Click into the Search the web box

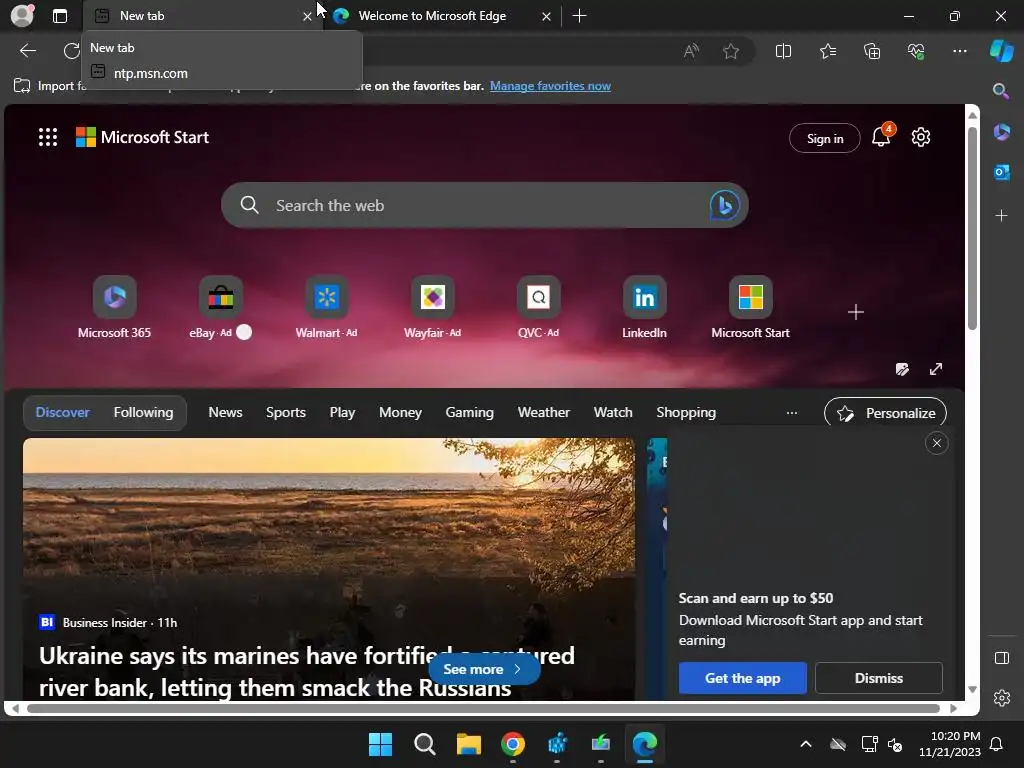pyautogui.click(x=485, y=205)
